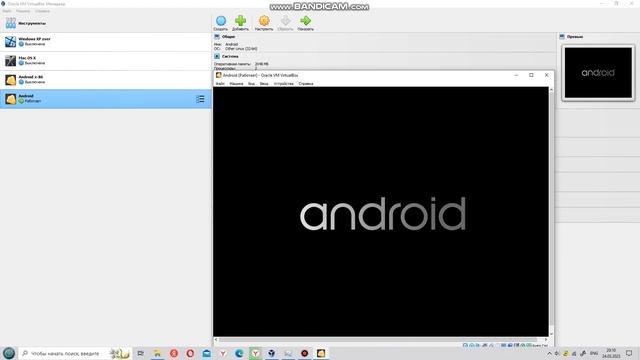Click the hard disk activity icon in the VM status bar
Screen dimensions: 640x360
click(x=465, y=345)
